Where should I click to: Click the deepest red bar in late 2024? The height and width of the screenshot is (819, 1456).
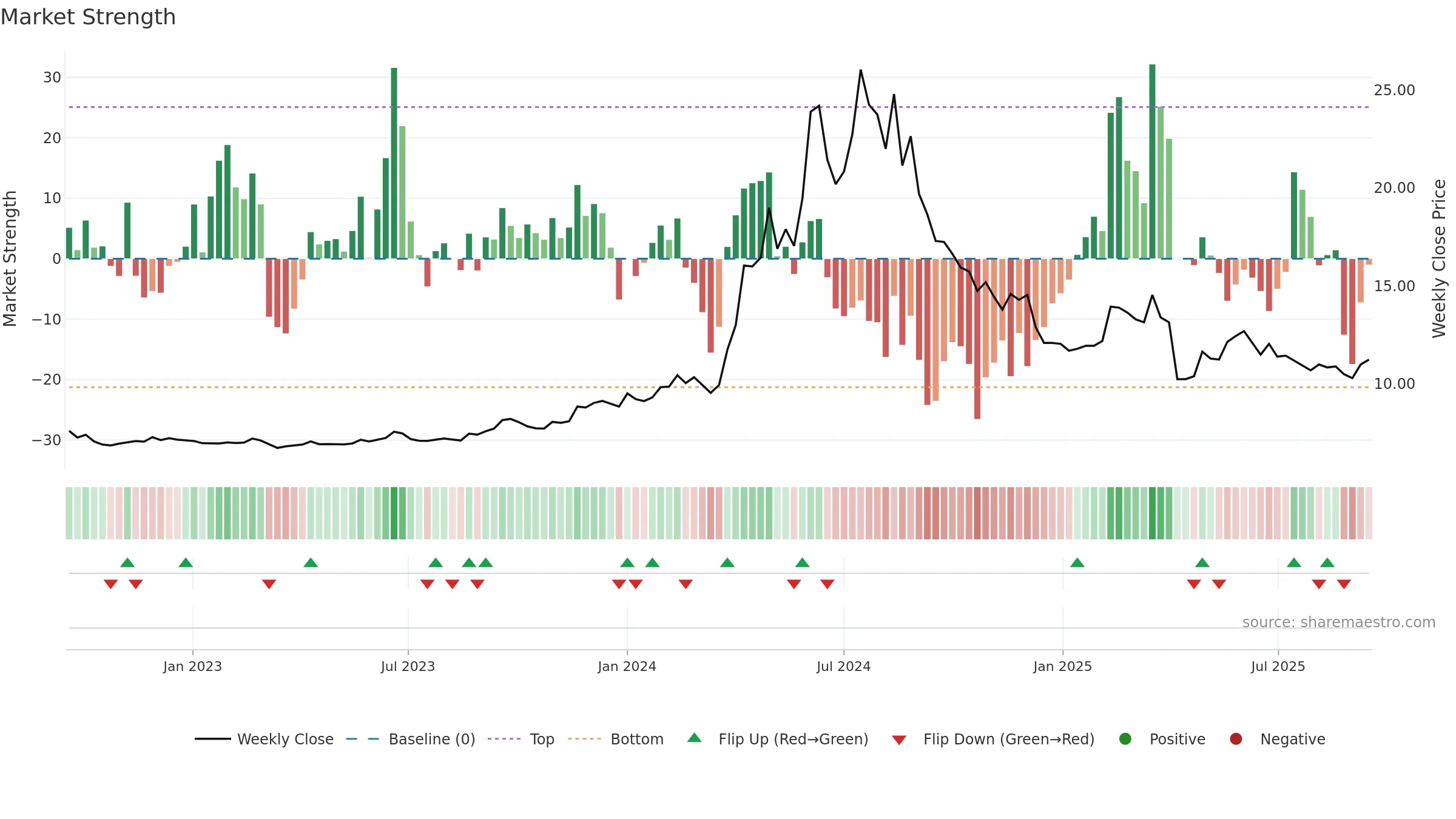click(x=977, y=339)
